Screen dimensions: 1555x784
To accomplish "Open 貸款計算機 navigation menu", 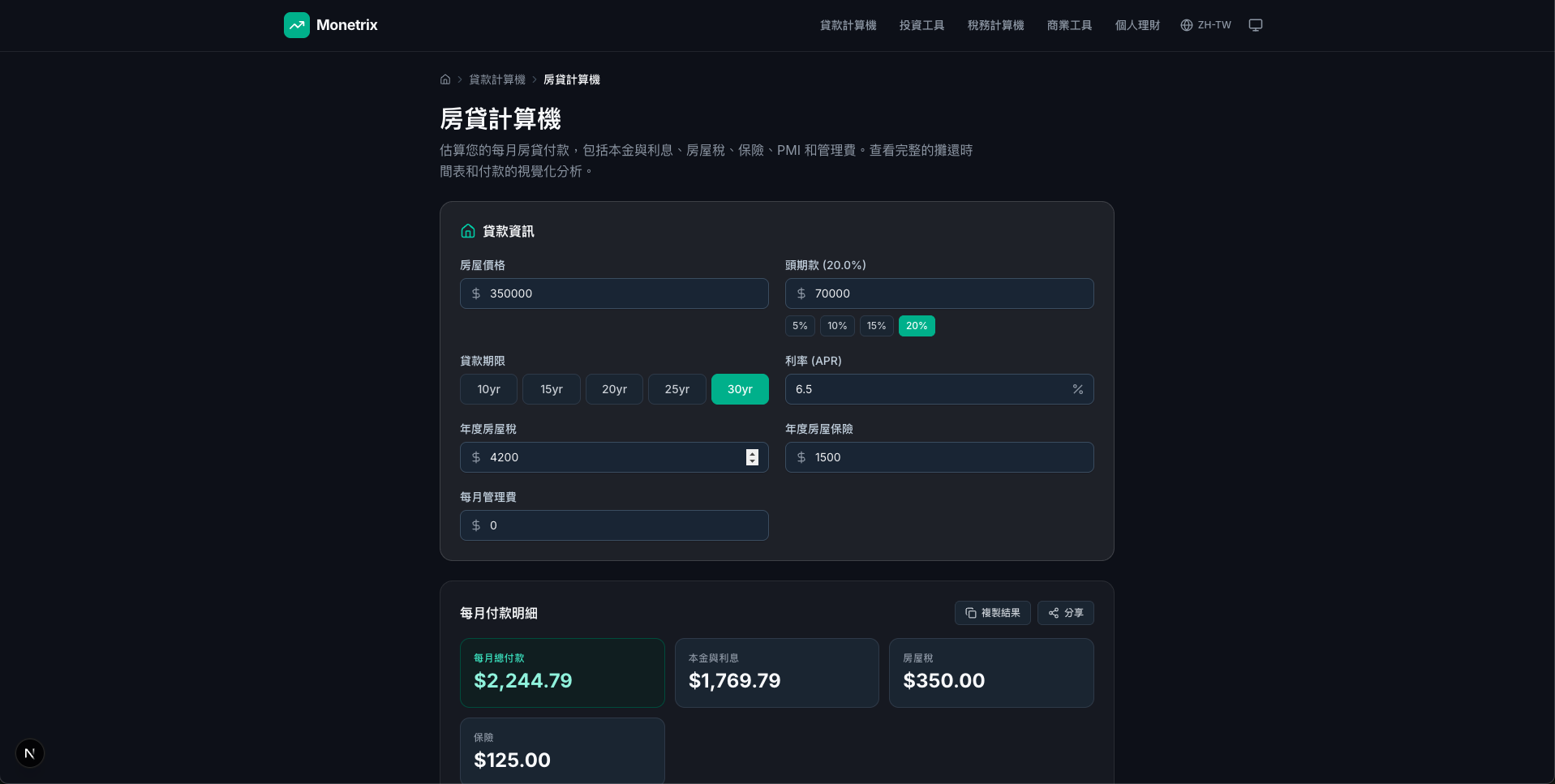I will coord(848,25).
